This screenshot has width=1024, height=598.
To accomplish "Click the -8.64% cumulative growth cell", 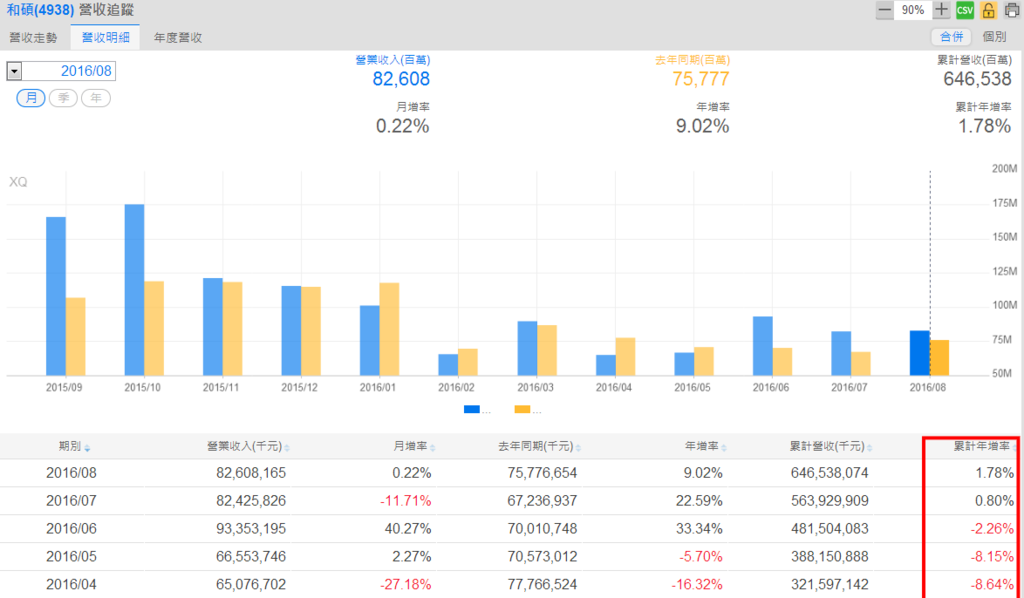I will pos(992,584).
